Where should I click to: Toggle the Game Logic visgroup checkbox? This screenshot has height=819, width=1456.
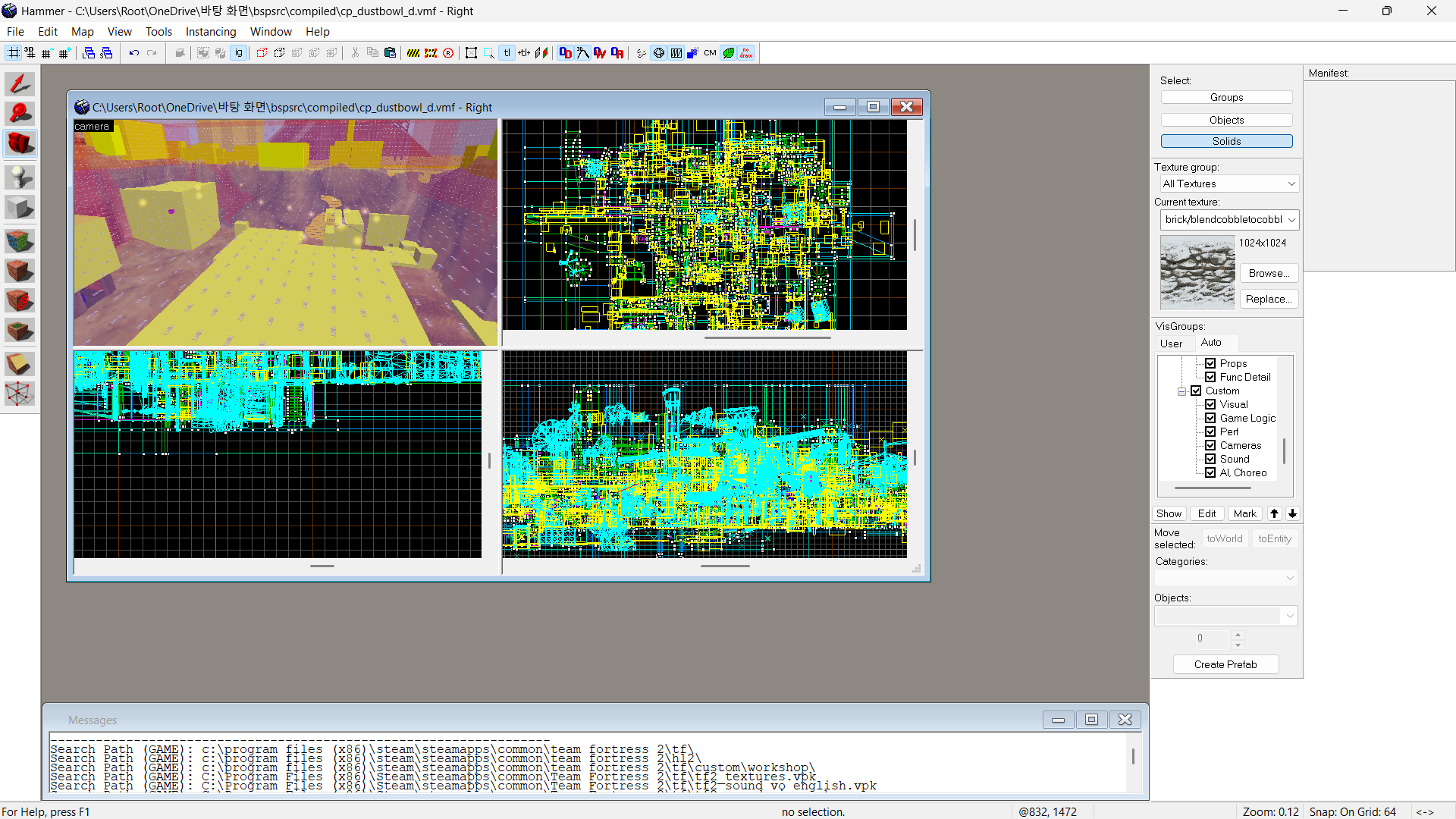click(1210, 418)
